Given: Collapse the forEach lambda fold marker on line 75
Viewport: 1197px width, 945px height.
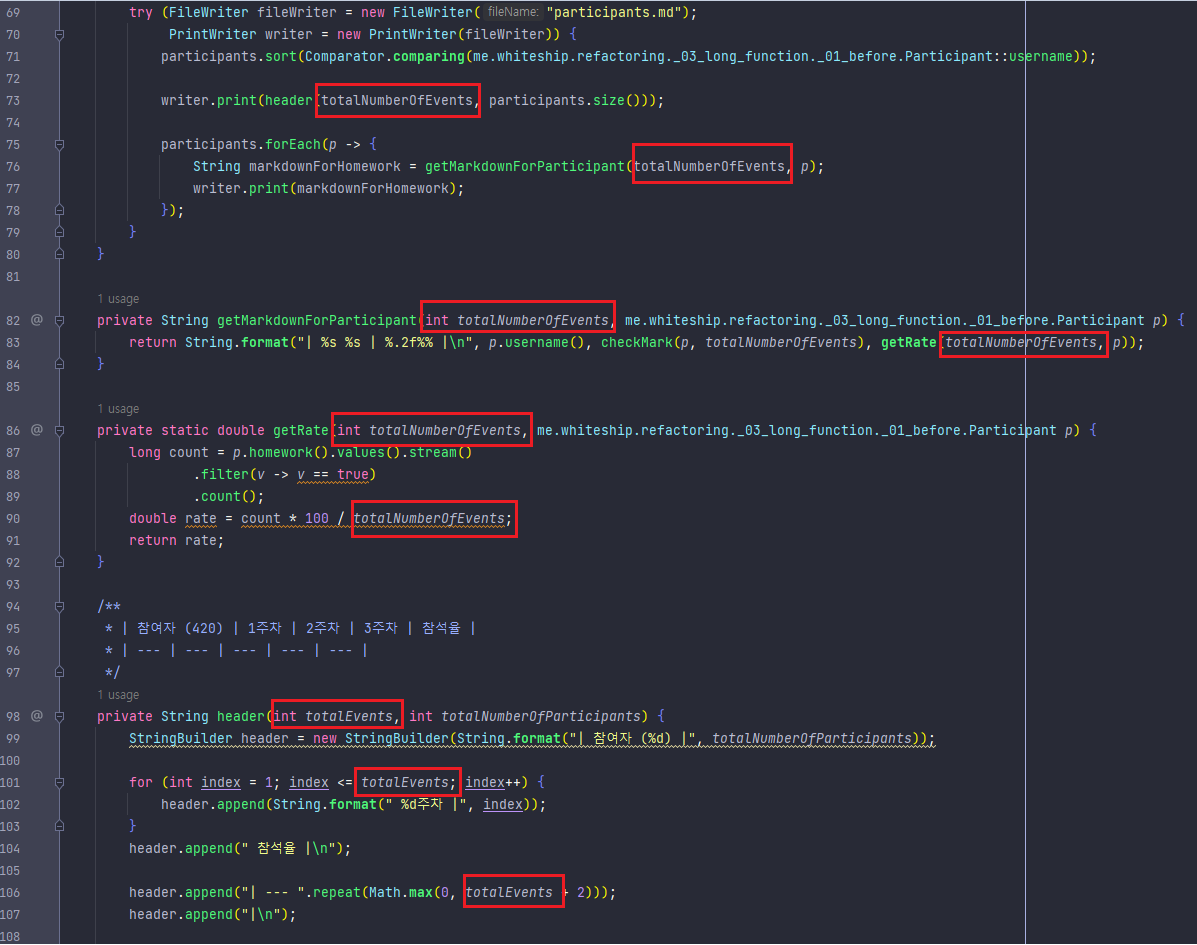Looking at the screenshot, I should pos(60,144).
